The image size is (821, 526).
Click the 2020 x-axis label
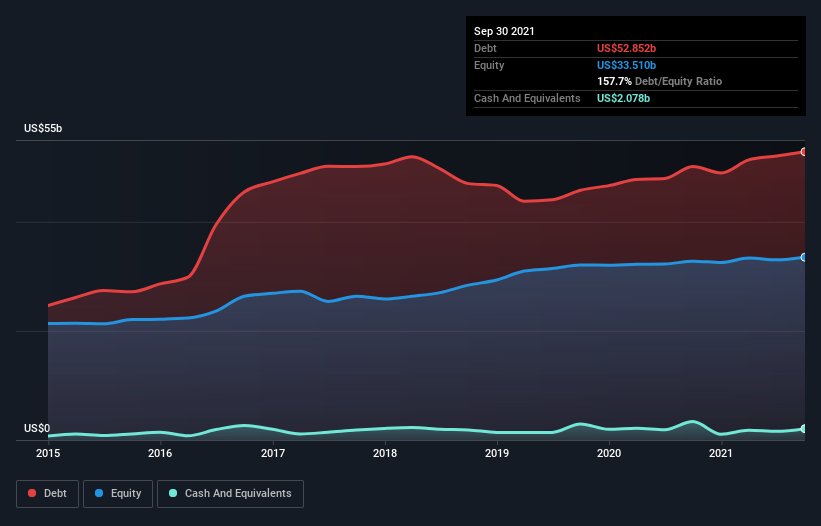tap(609, 453)
